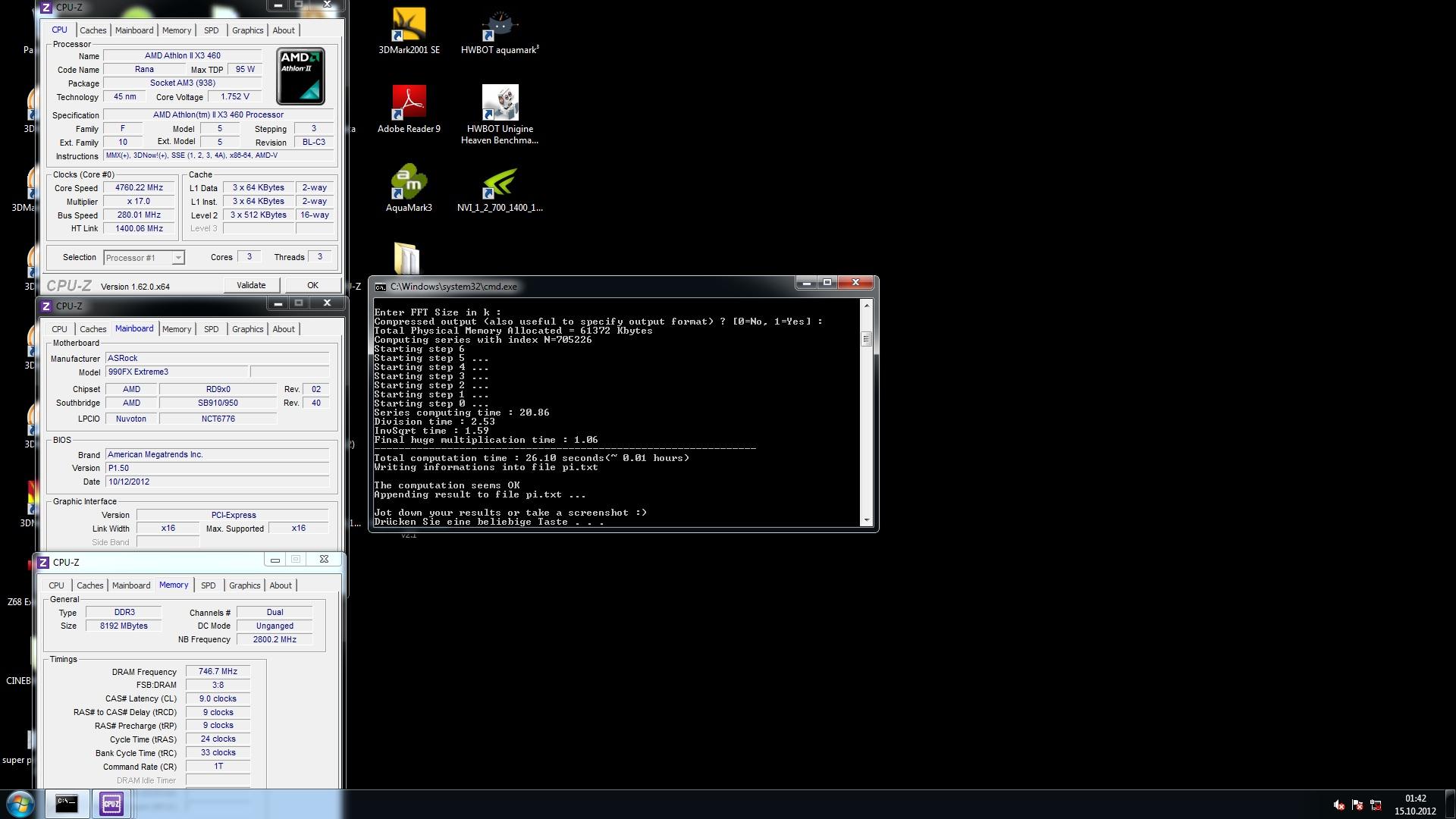Click CPU-Z icon in Memory window title
This screenshot has width=1456, height=819.
tap(43, 562)
